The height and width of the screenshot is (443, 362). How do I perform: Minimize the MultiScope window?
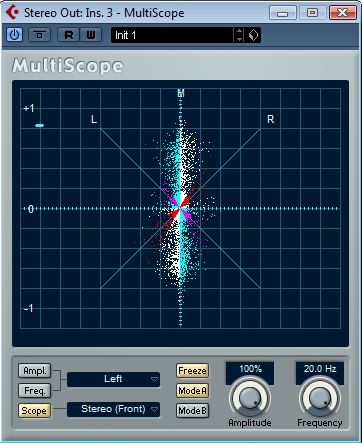283,13
